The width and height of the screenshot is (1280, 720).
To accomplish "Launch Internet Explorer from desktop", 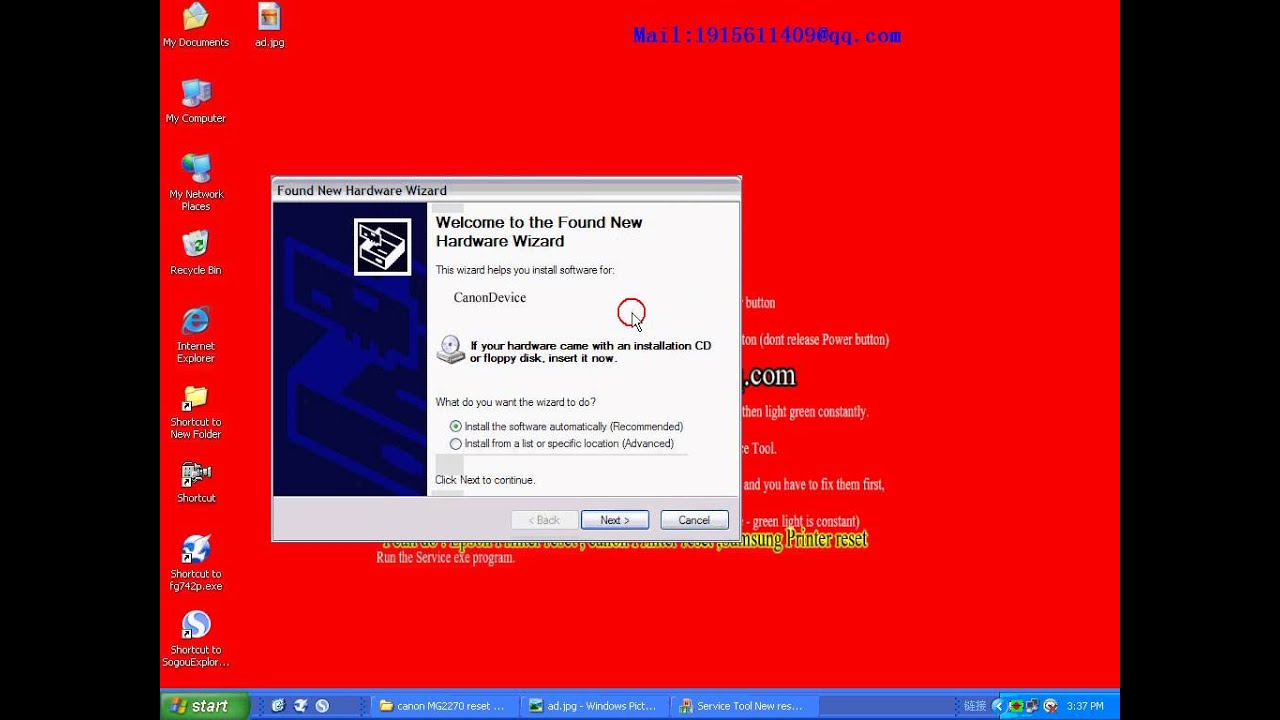I will 196,335.
